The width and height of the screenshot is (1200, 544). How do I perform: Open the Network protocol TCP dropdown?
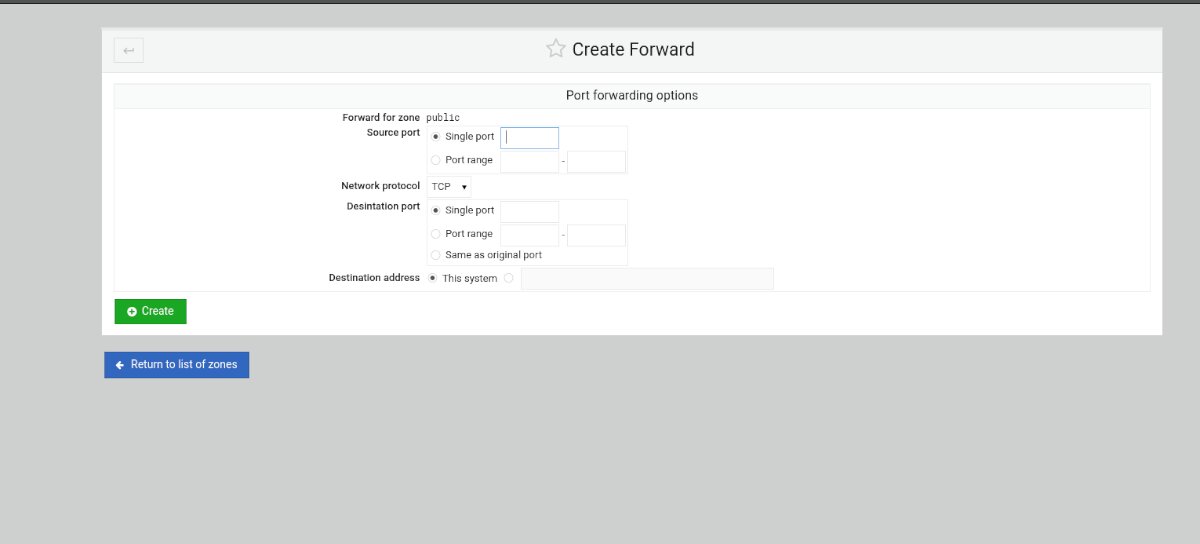click(449, 186)
